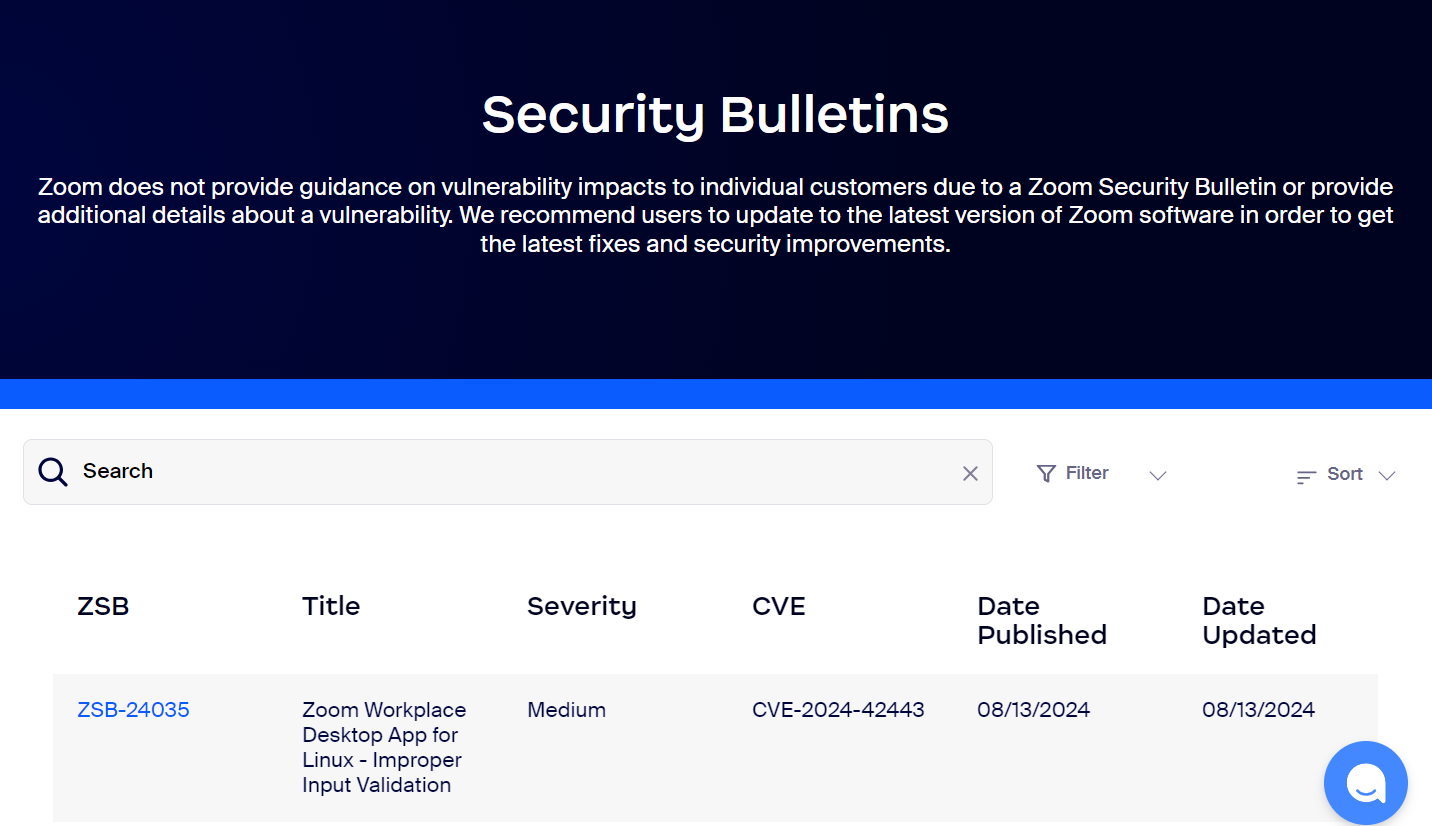The image size is (1432, 826).
Task: Open bulletin ZSB-24035
Action: (133, 710)
